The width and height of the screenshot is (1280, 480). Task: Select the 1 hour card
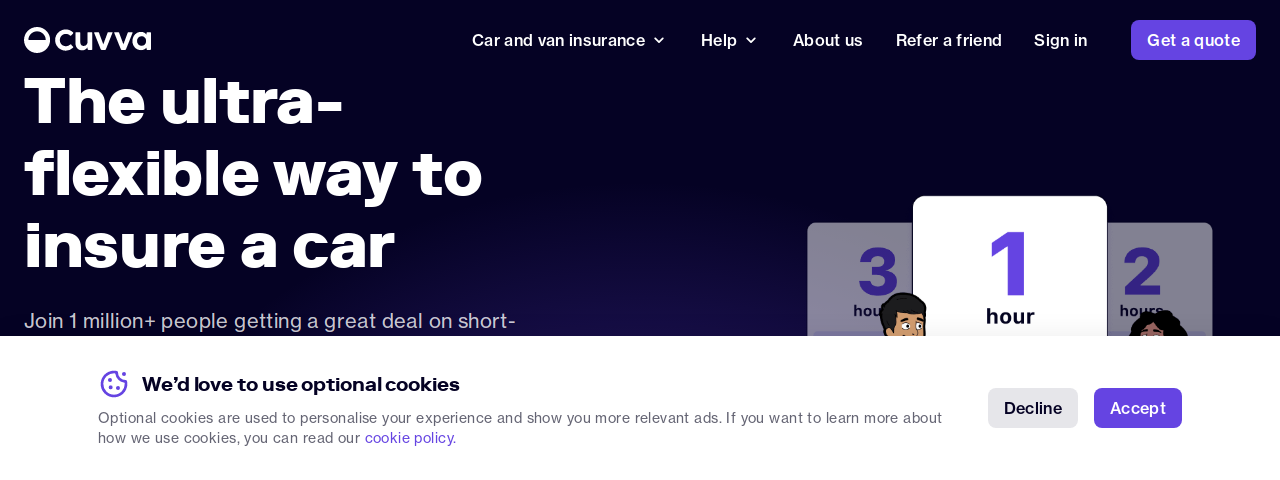click(x=1010, y=266)
